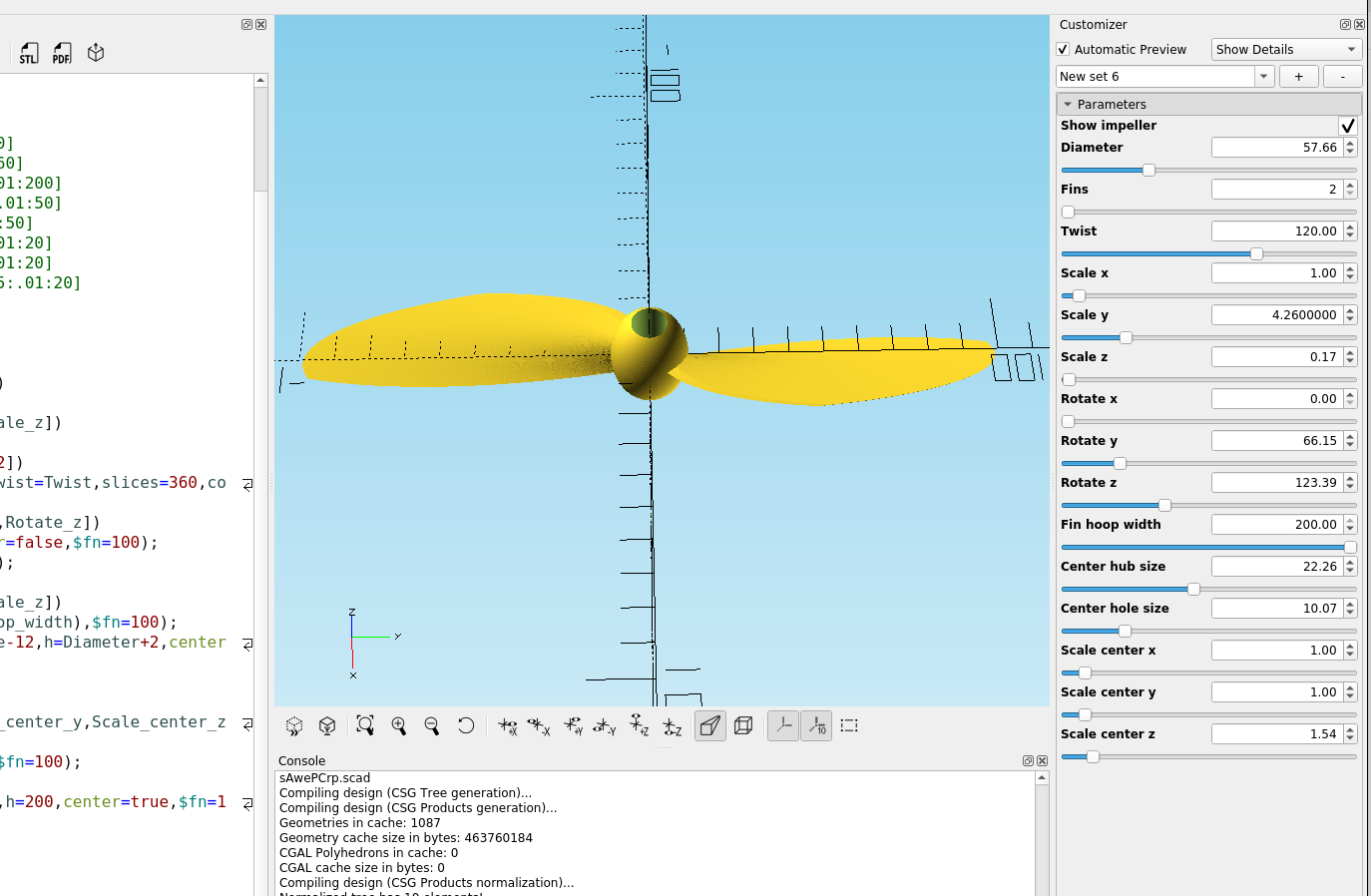Select the -X view direction
Screen dimensions: 1371x896
point(539,725)
